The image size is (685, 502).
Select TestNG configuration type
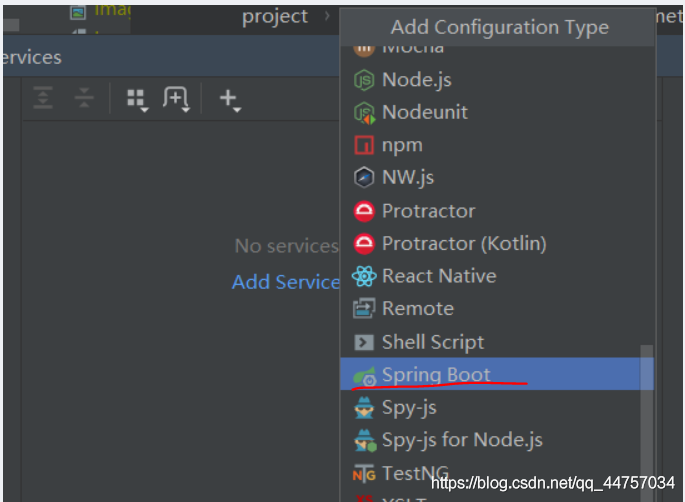(497, 473)
